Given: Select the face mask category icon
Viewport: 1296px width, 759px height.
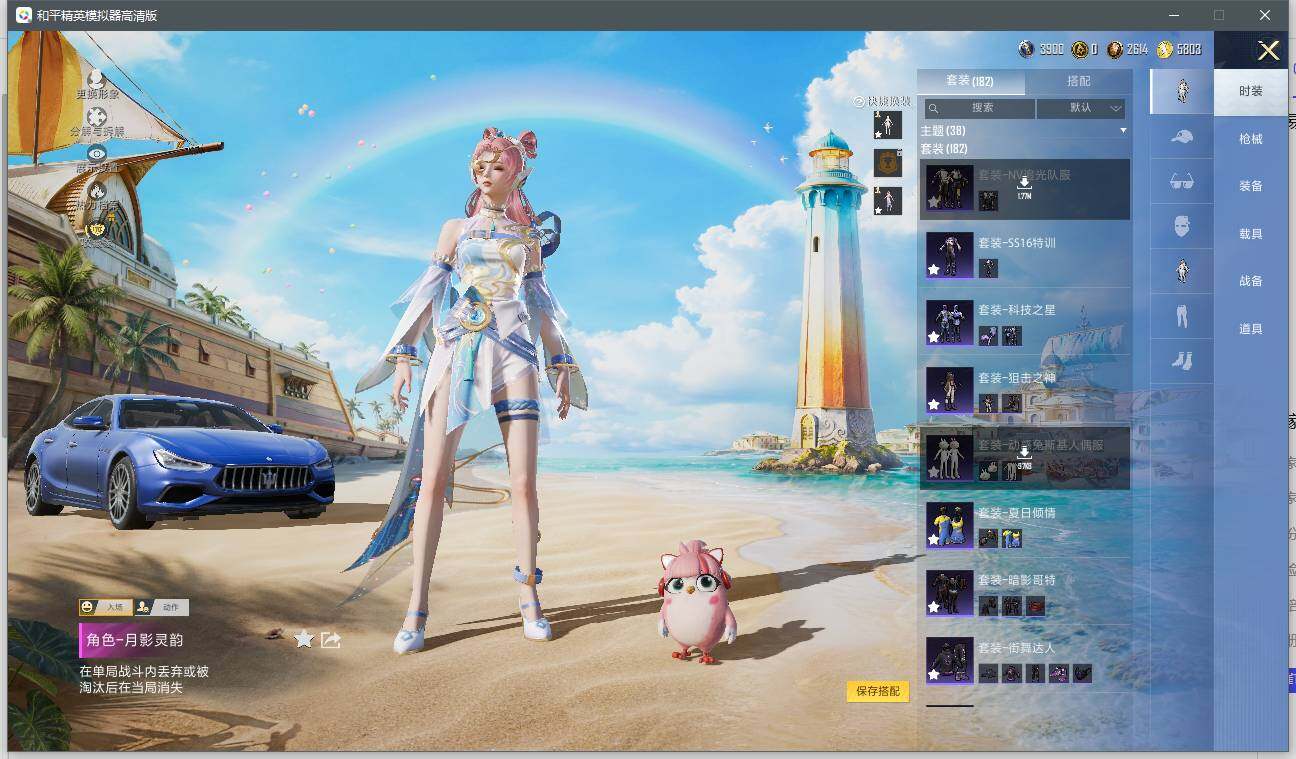Looking at the screenshot, I should (x=1182, y=226).
